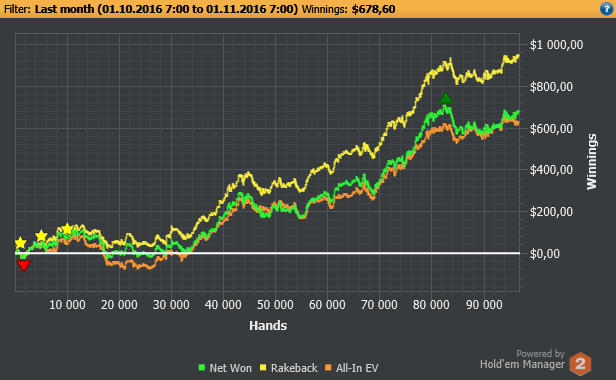Click the $400,00 axis label
This screenshot has height=380, width=616.
click(x=551, y=170)
